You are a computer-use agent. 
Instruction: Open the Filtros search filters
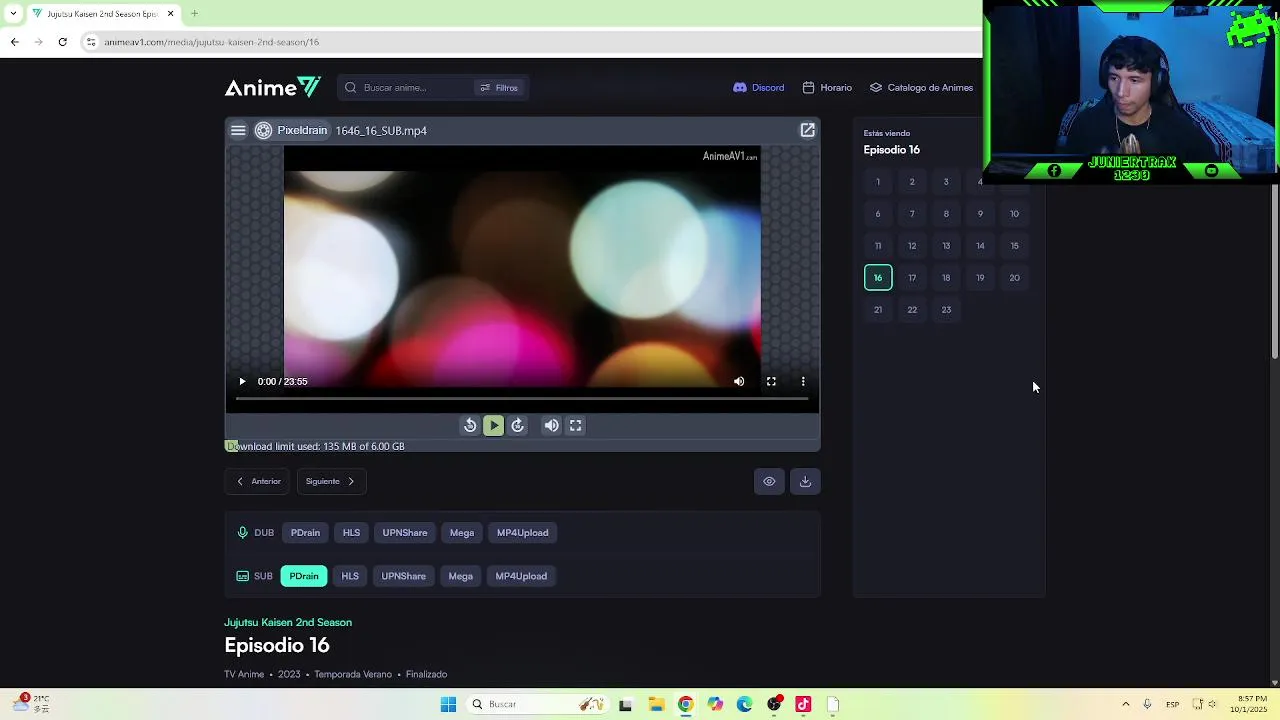click(499, 88)
